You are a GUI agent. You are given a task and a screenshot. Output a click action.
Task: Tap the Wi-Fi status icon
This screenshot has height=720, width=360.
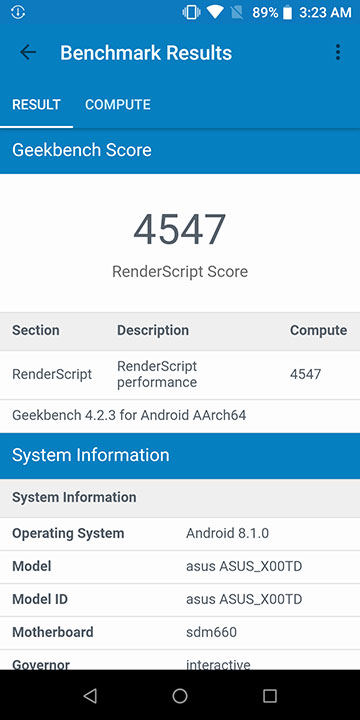(x=215, y=12)
